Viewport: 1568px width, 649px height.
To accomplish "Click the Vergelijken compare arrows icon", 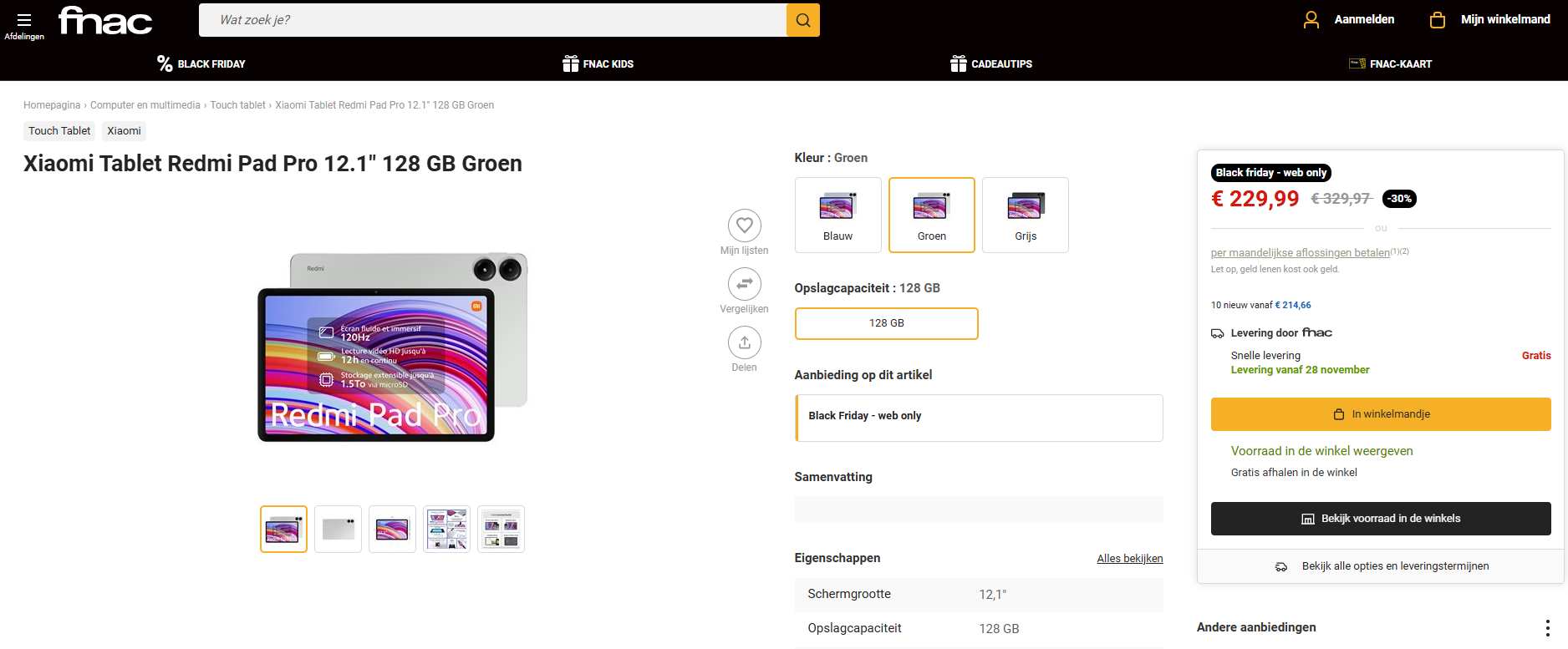I will click(744, 284).
